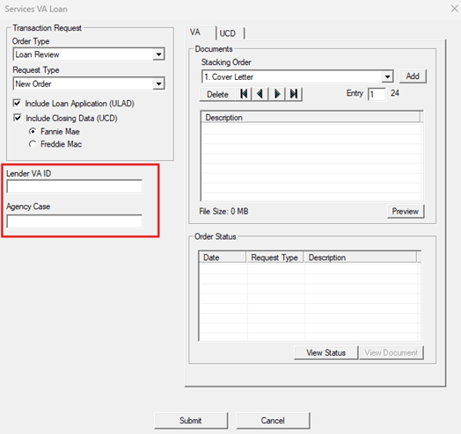Select the Freddie Mac radio option
Screen dimensions: 461x434
tap(32, 144)
